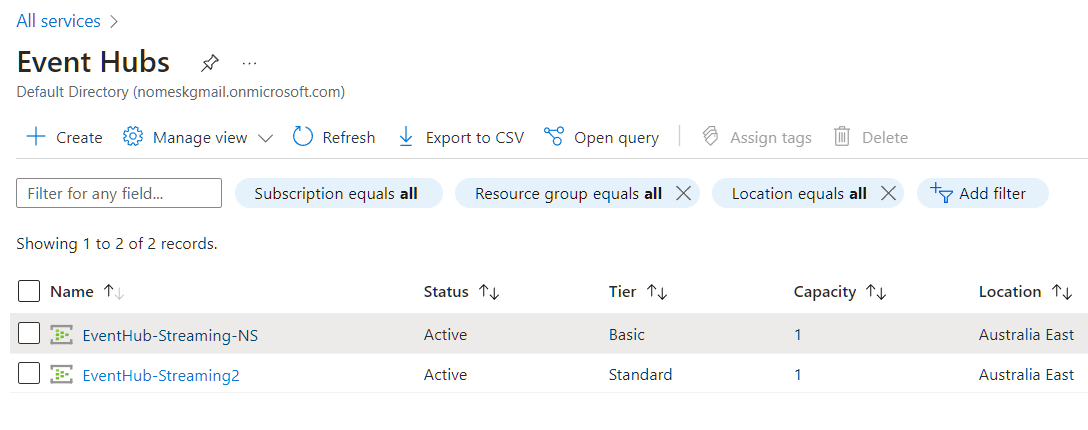Viewport: 1088px width, 430px height.
Task: Click the Assign tags button
Action: point(756,137)
